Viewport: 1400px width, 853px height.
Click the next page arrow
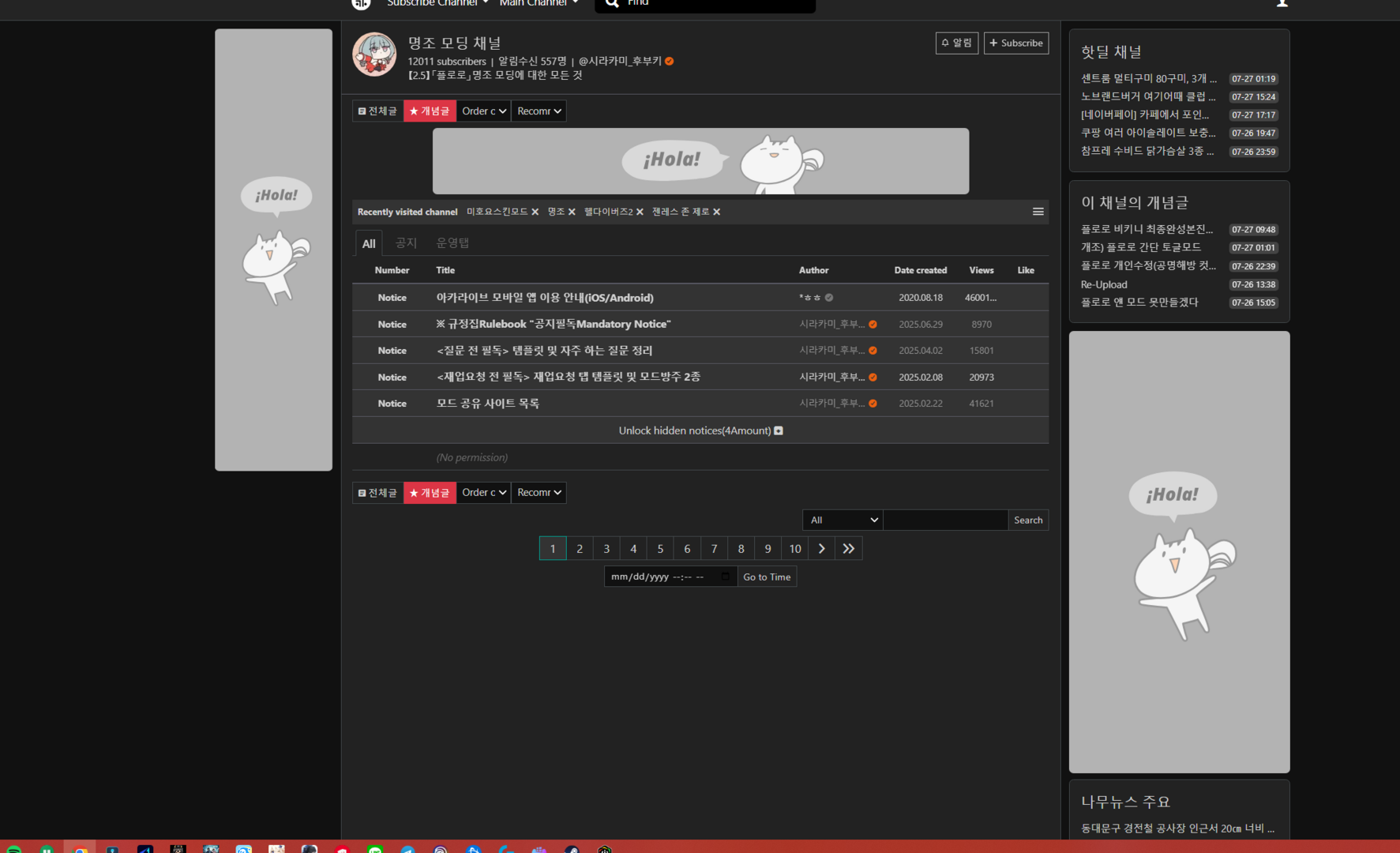tap(821, 548)
